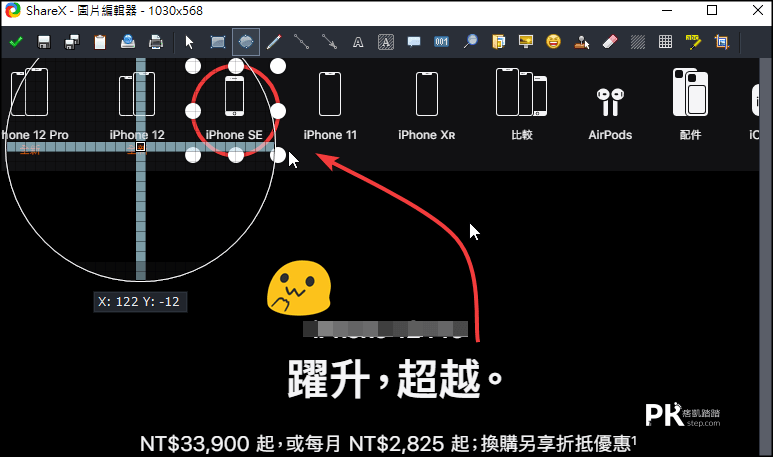The height and width of the screenshot is (457, 773).
Task: Select the Text outline tool
Action: pyautogui.click(x=358, y=42)
